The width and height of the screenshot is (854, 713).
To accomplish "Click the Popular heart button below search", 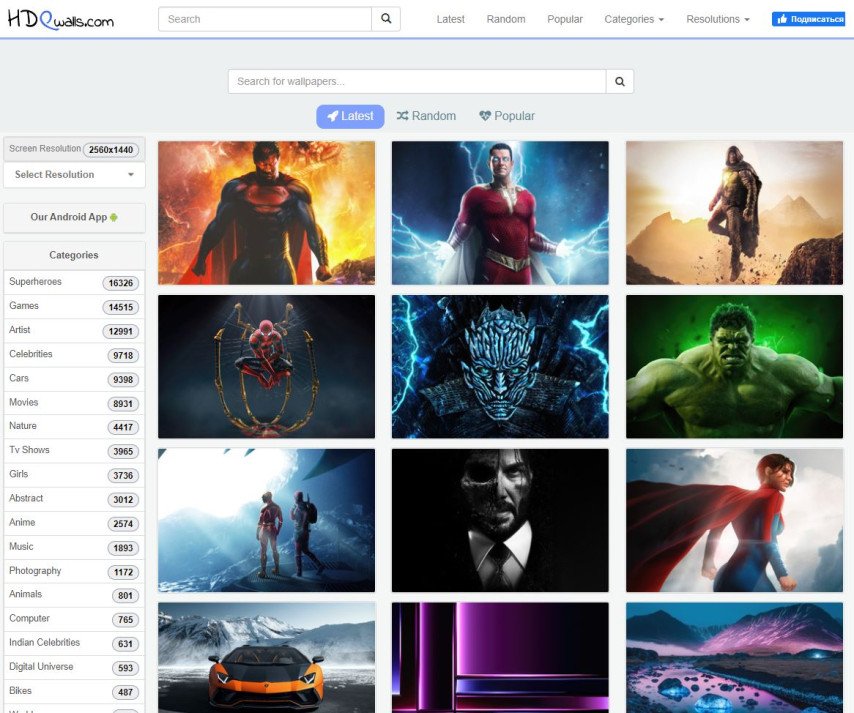I will (507, 116).
